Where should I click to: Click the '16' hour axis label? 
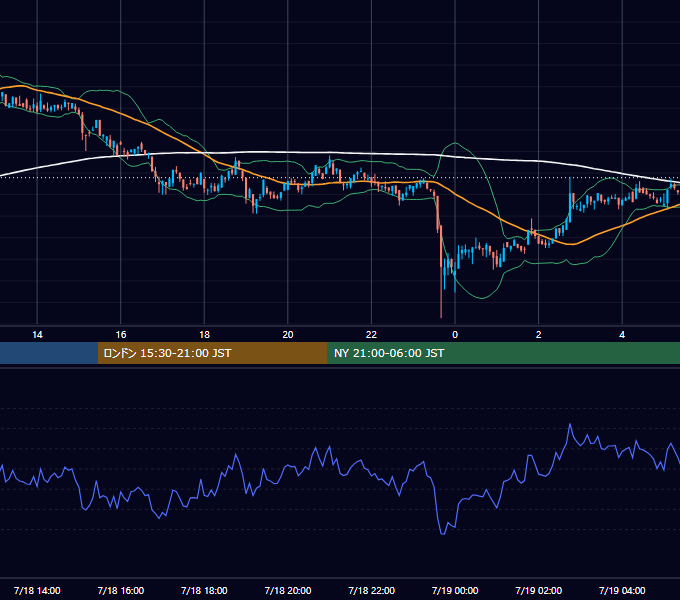coord(121,335)
